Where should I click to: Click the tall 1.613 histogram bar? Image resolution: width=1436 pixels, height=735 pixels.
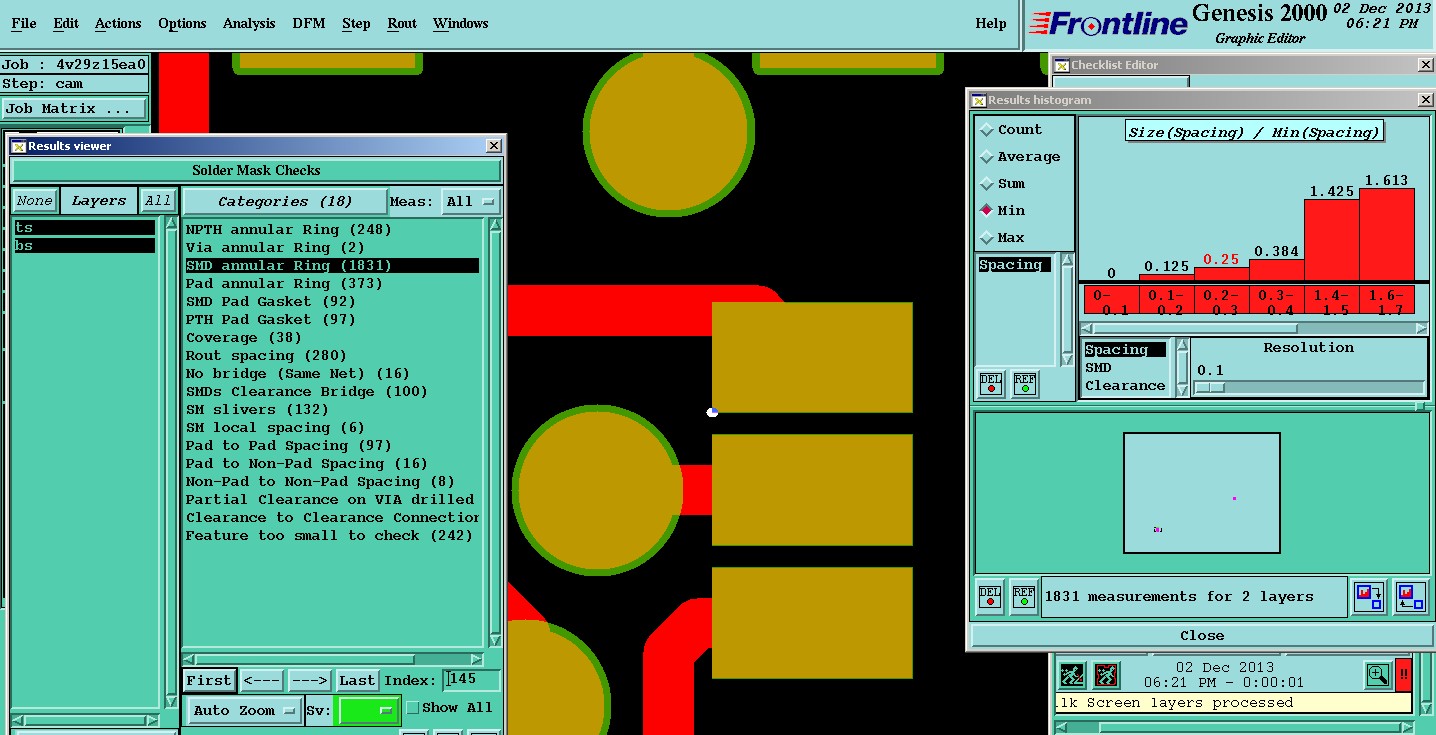pyautogui.click(x=1386, y=235)
